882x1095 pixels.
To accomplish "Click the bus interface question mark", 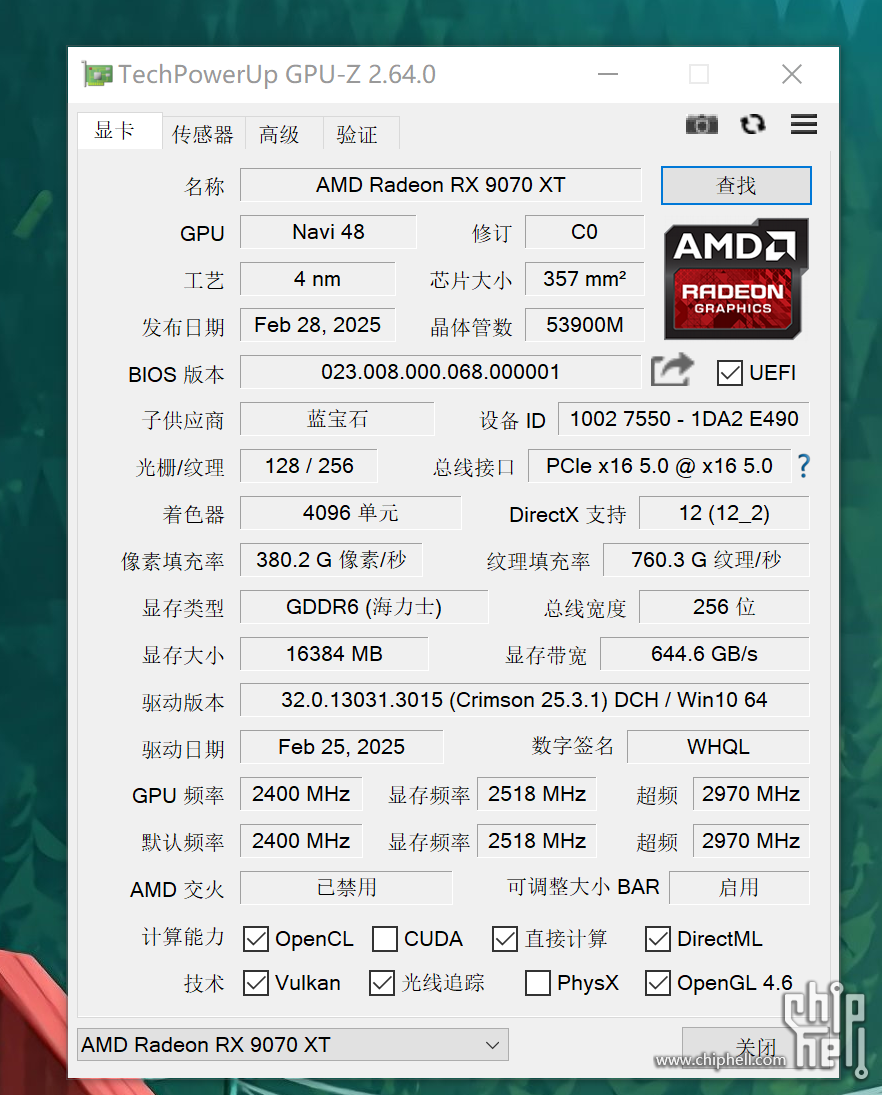I will click(x=804, y=466).
